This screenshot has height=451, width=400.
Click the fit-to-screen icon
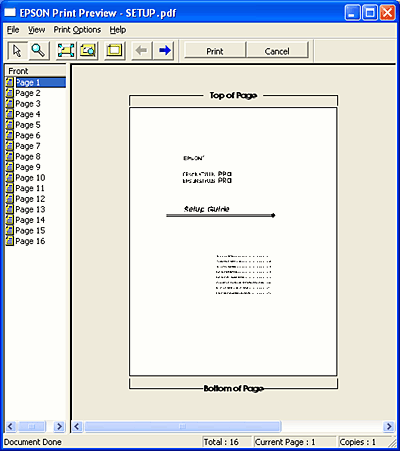tap(66, 51)
